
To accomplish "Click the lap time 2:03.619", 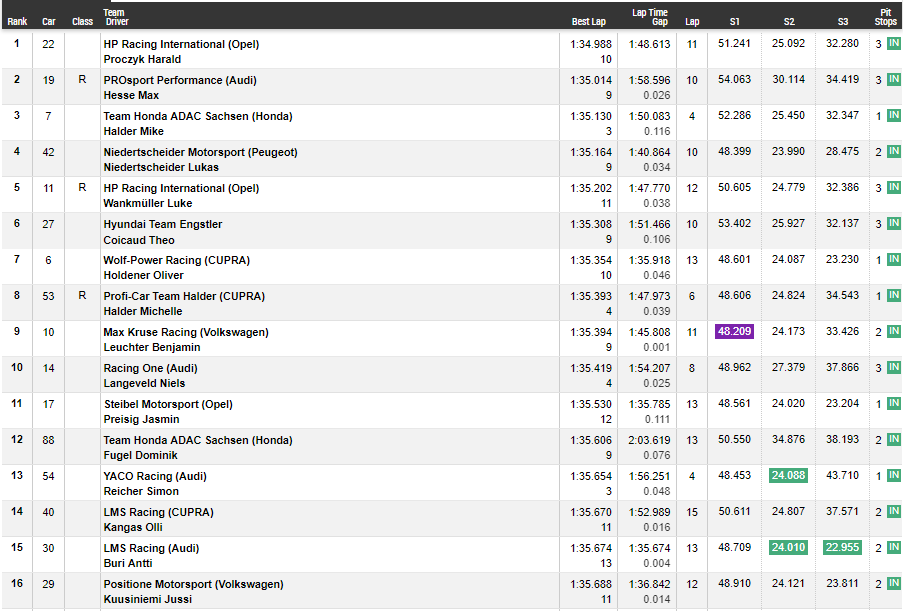I will [650, 440].
